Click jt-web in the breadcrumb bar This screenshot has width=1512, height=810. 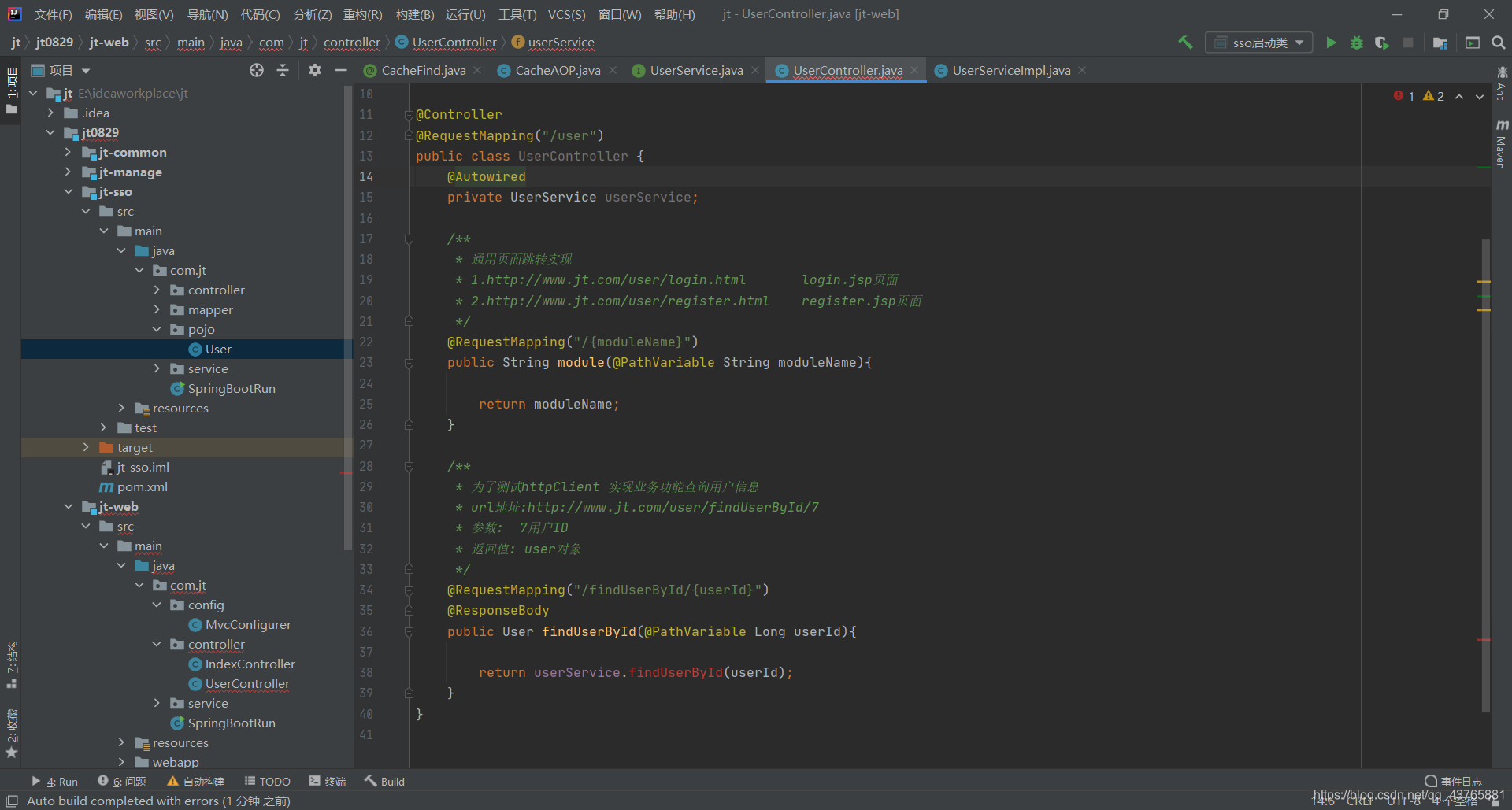click(x=109, y=43)
